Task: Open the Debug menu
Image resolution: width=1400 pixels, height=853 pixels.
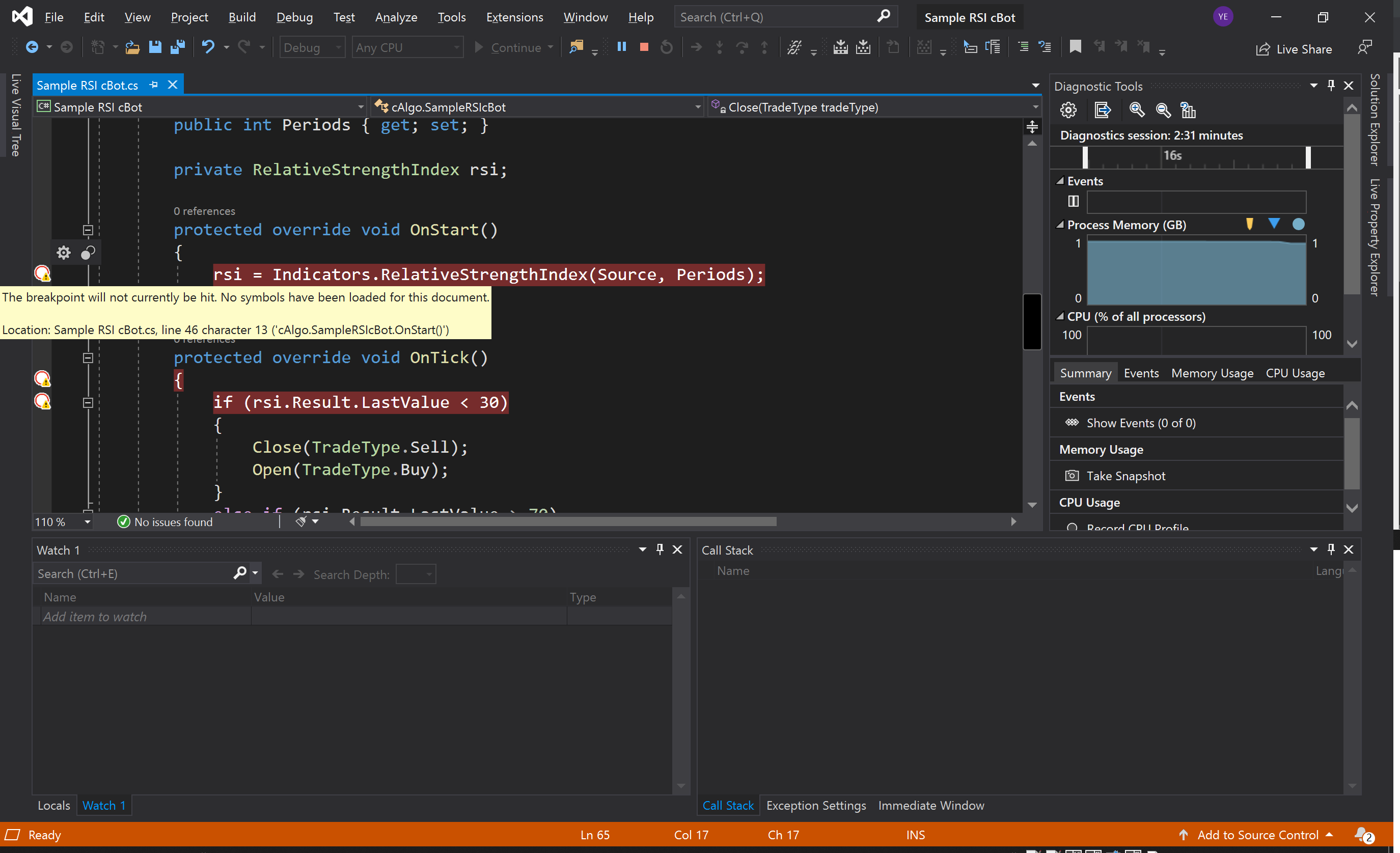Action: point(294,17)
